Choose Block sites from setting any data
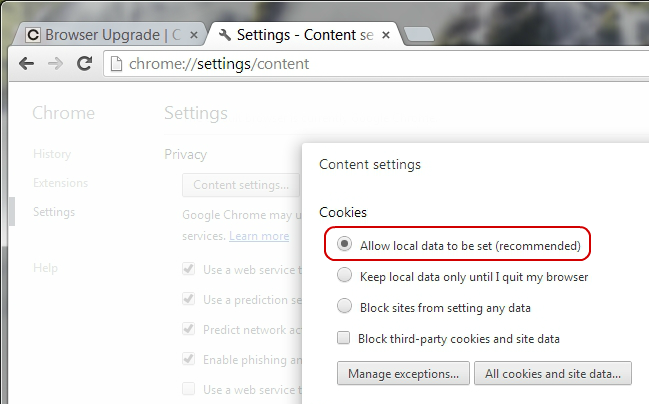Viewport: 649px width, 404px height. (x=345, y=307)
